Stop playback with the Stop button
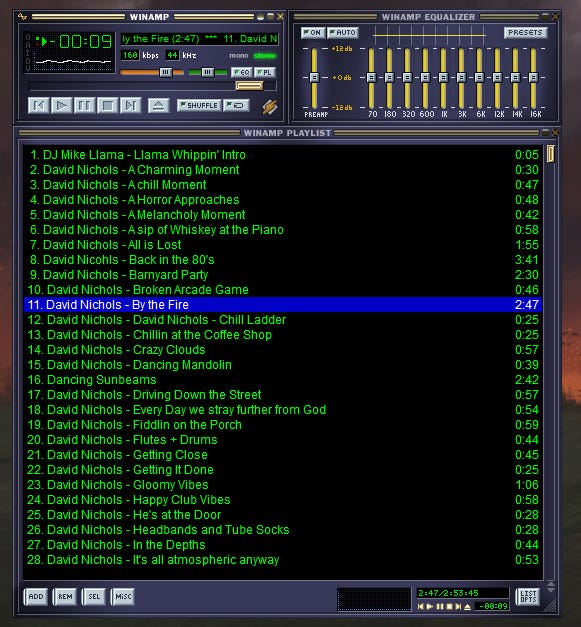 point(108,106)
